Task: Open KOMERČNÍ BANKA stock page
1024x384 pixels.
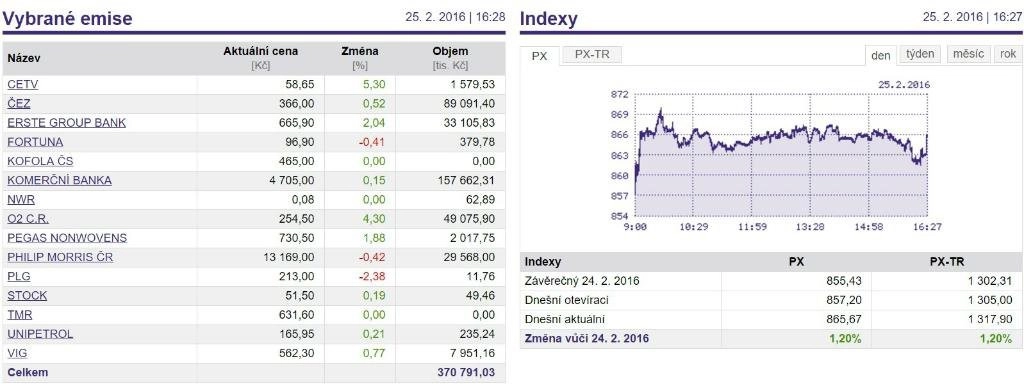Action: point(59,180)
